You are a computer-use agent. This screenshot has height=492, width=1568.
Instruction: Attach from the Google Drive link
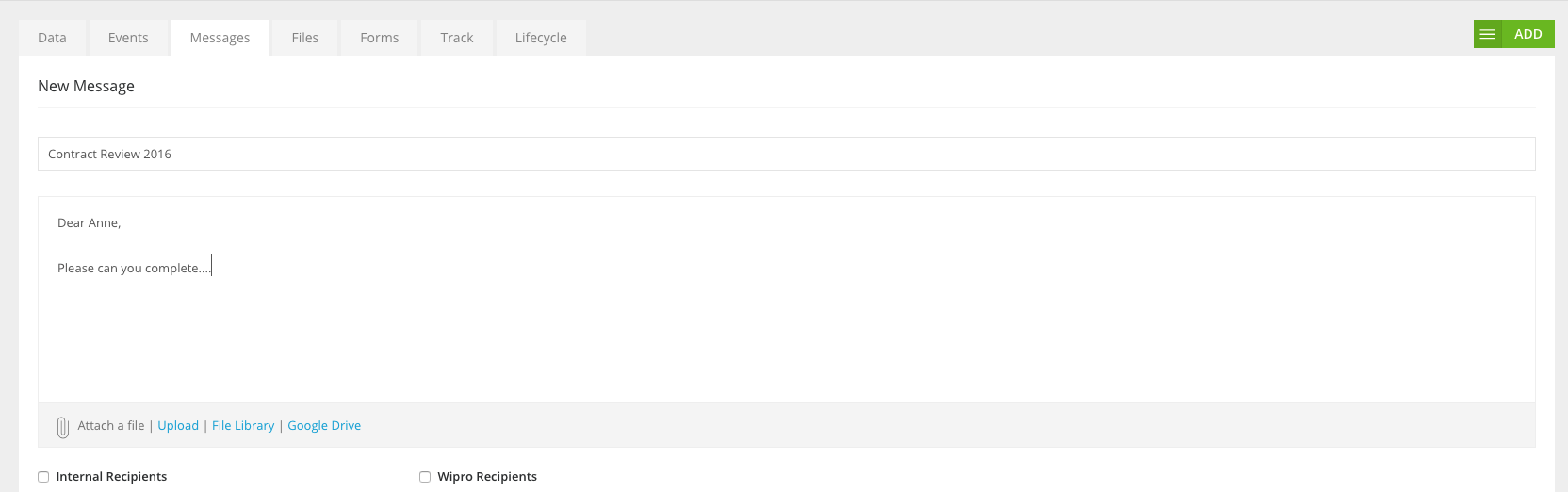click(324, 426)
